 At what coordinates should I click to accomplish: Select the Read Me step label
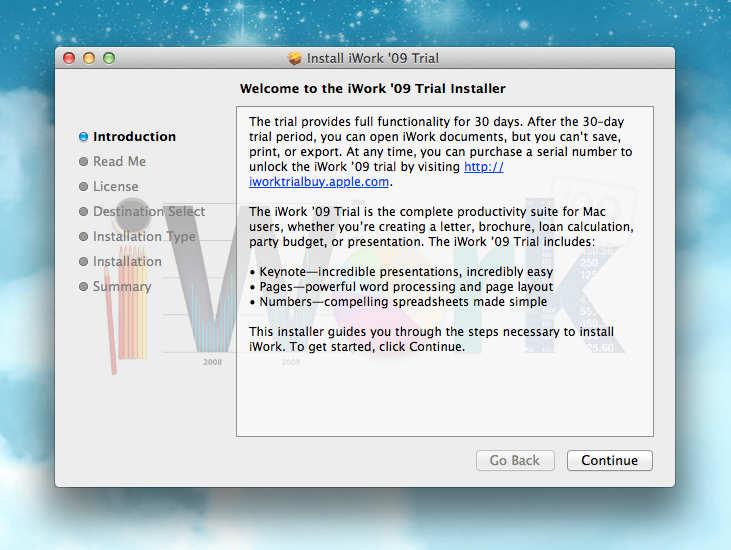tap(119, 161)
